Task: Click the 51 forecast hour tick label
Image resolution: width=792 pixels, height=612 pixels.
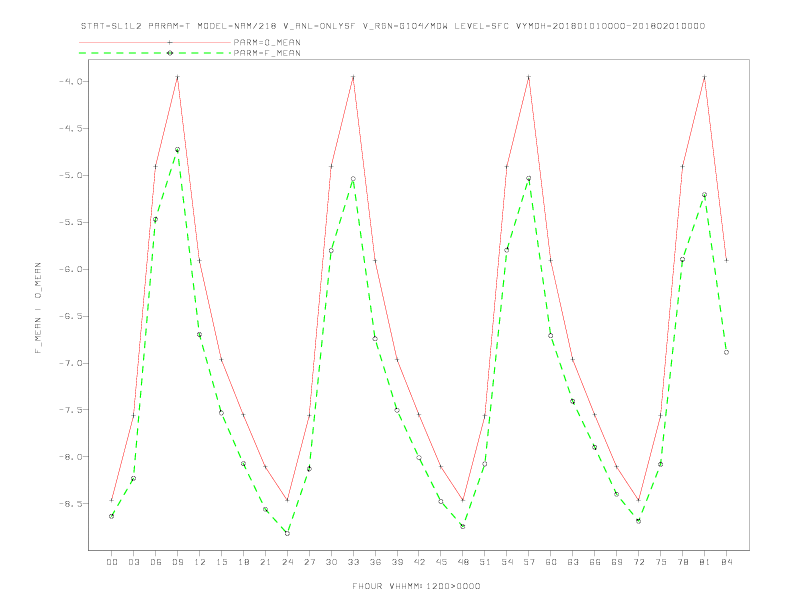Action: point(485,562)
